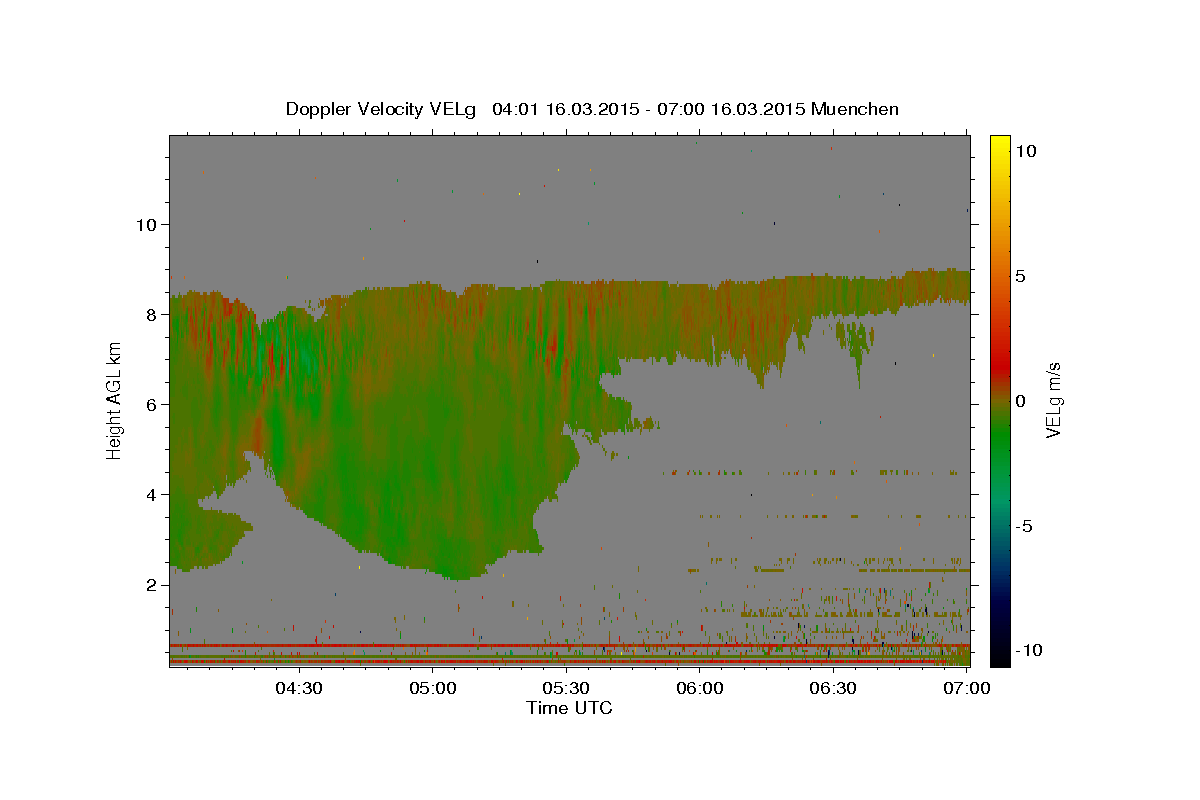This screenshot has height=800, width=1200.
Task: Click the 'Time UTC' axis label
Action: tap(569, 708)
